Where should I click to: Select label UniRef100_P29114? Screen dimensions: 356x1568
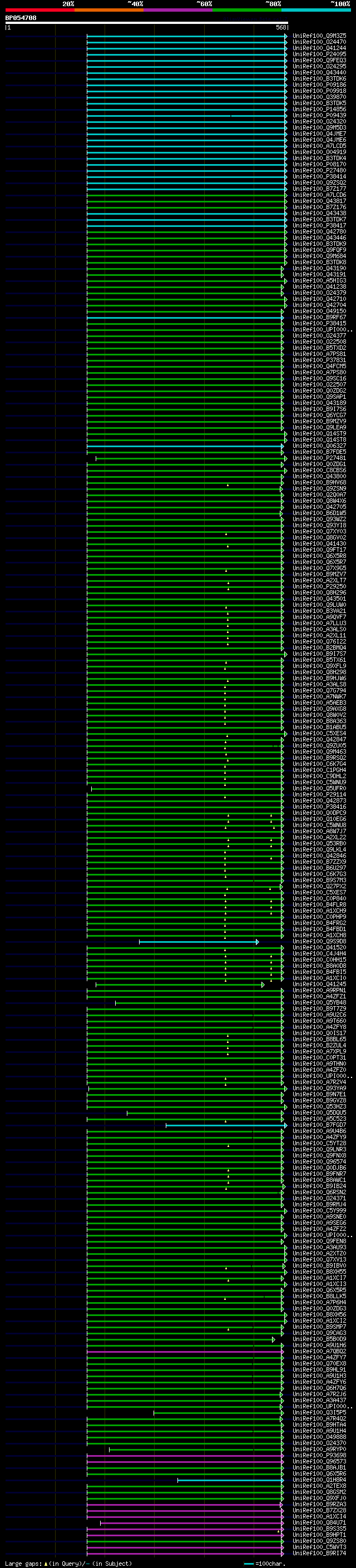(x=319, y=794)
